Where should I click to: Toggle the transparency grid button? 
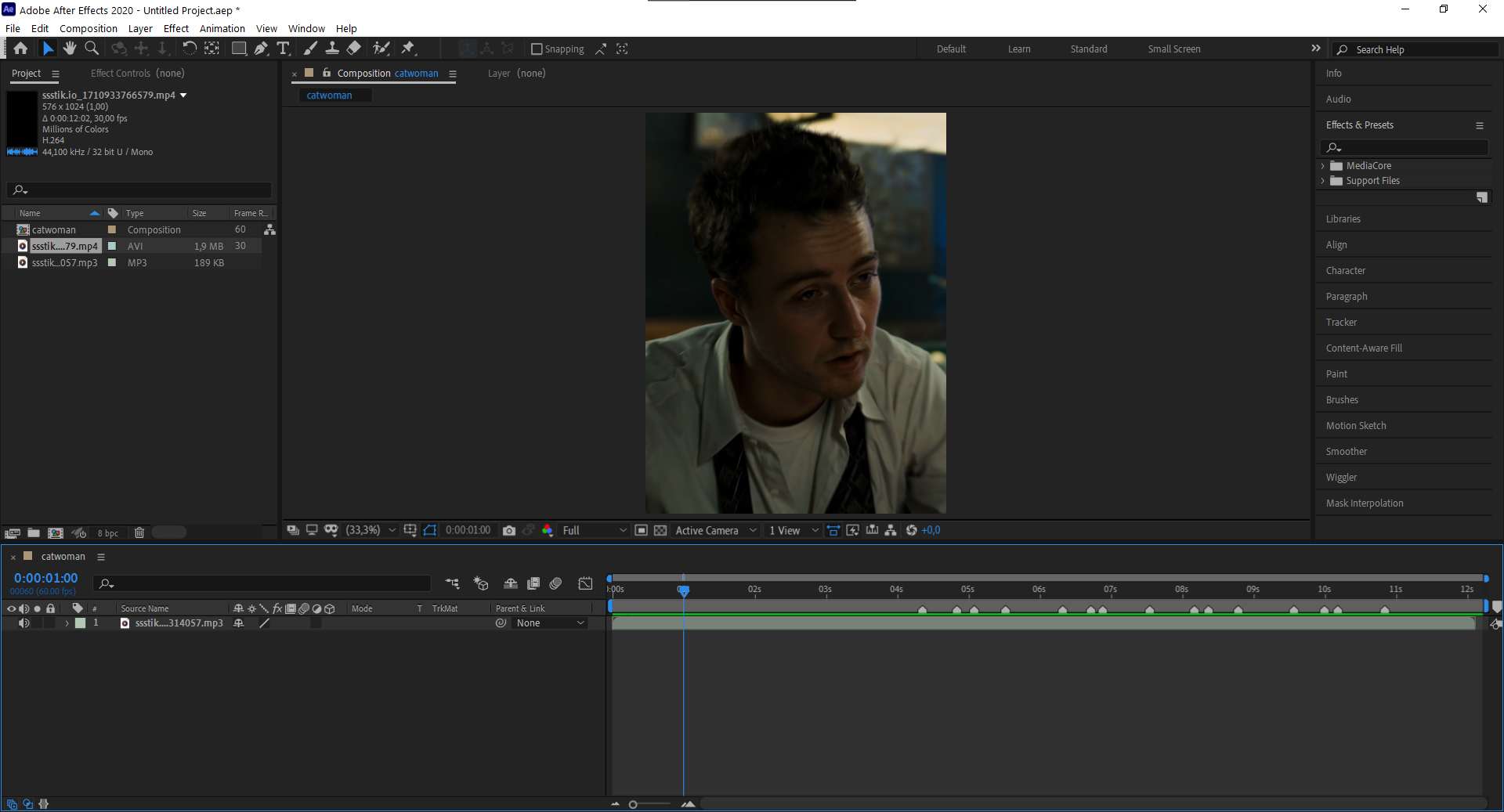click(660, 531)
